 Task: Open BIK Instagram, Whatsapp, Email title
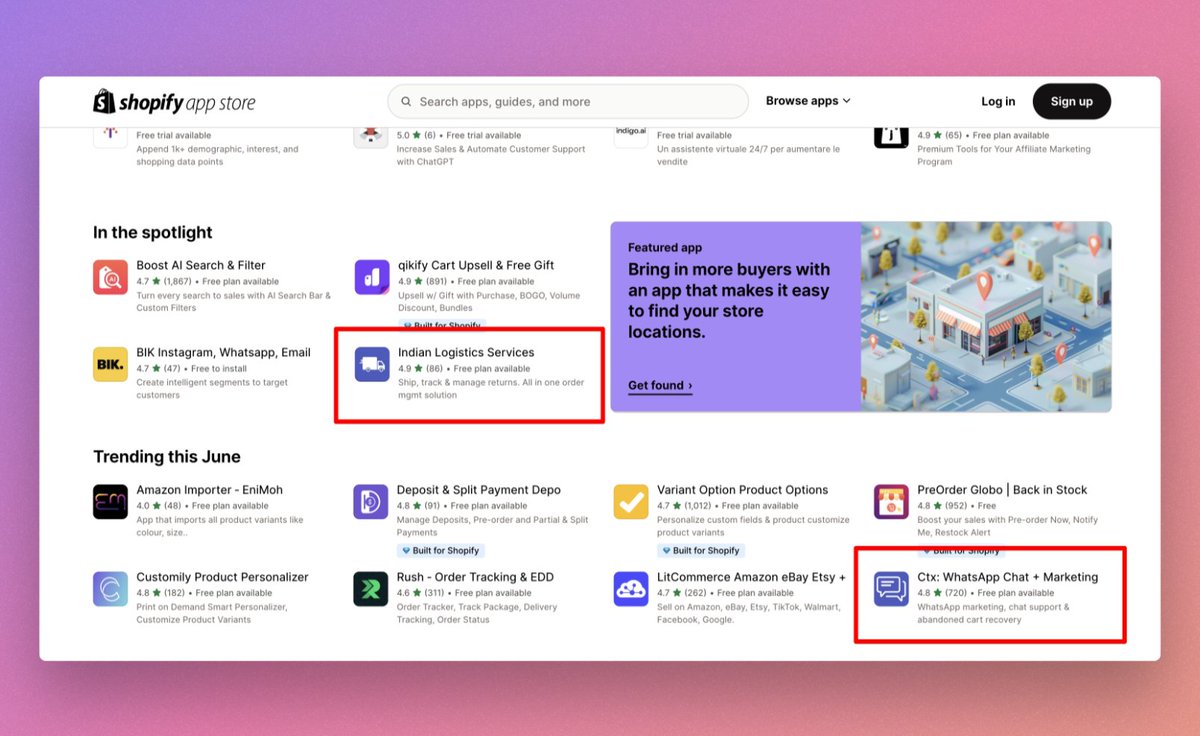[224, 352]
